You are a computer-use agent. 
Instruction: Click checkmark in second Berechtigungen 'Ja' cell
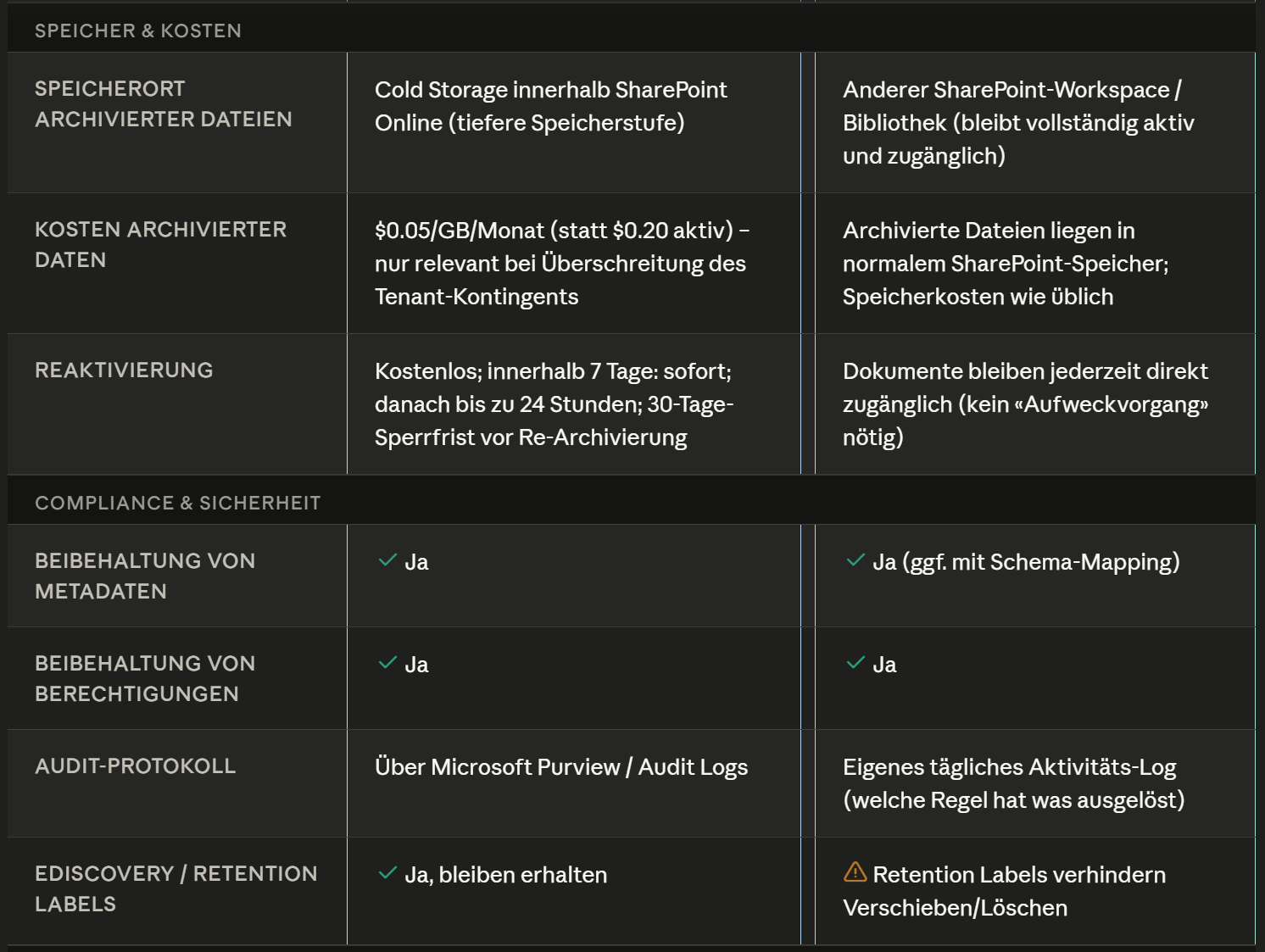855,663
